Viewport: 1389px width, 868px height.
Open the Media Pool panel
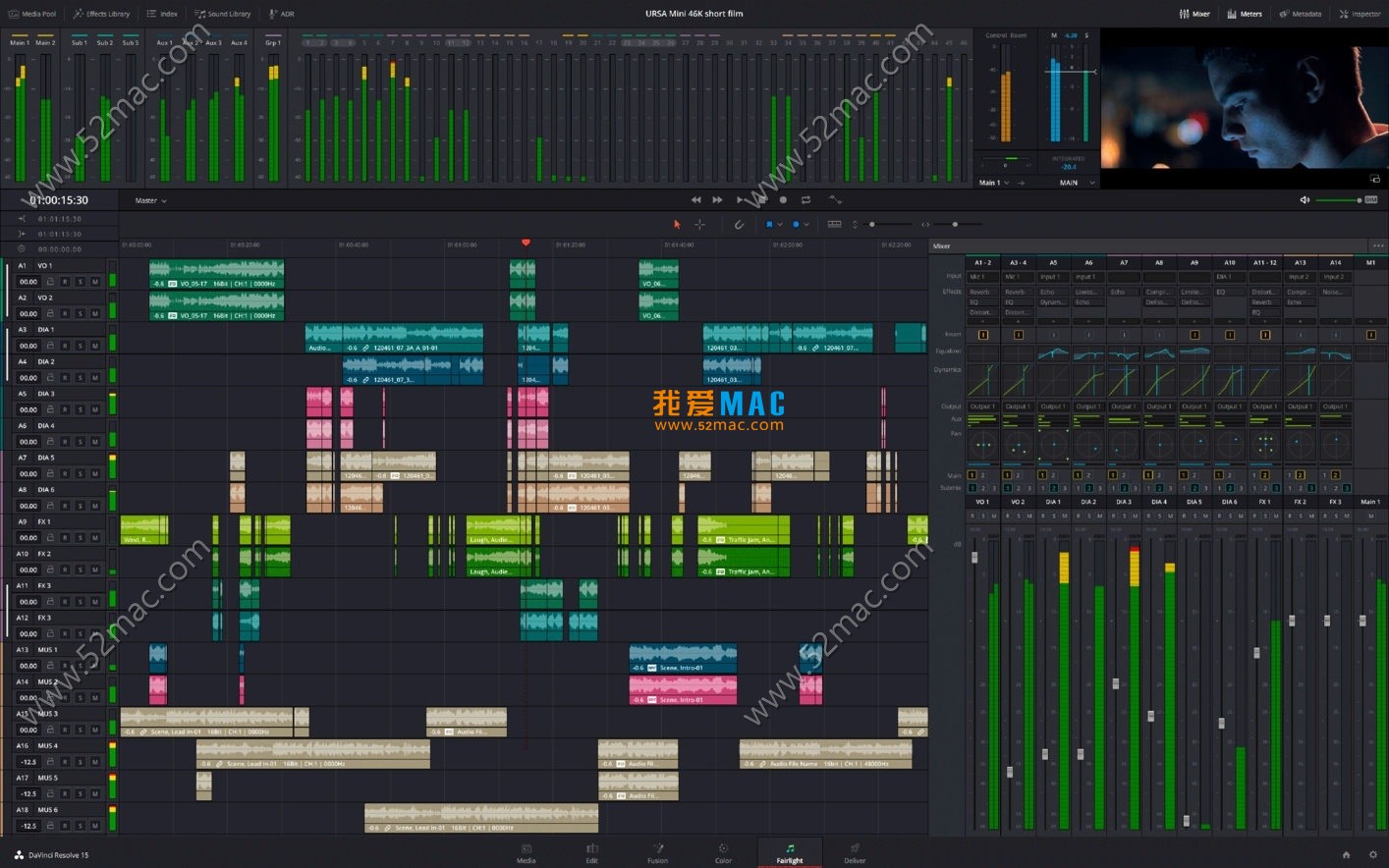click(x=32, y=14)
